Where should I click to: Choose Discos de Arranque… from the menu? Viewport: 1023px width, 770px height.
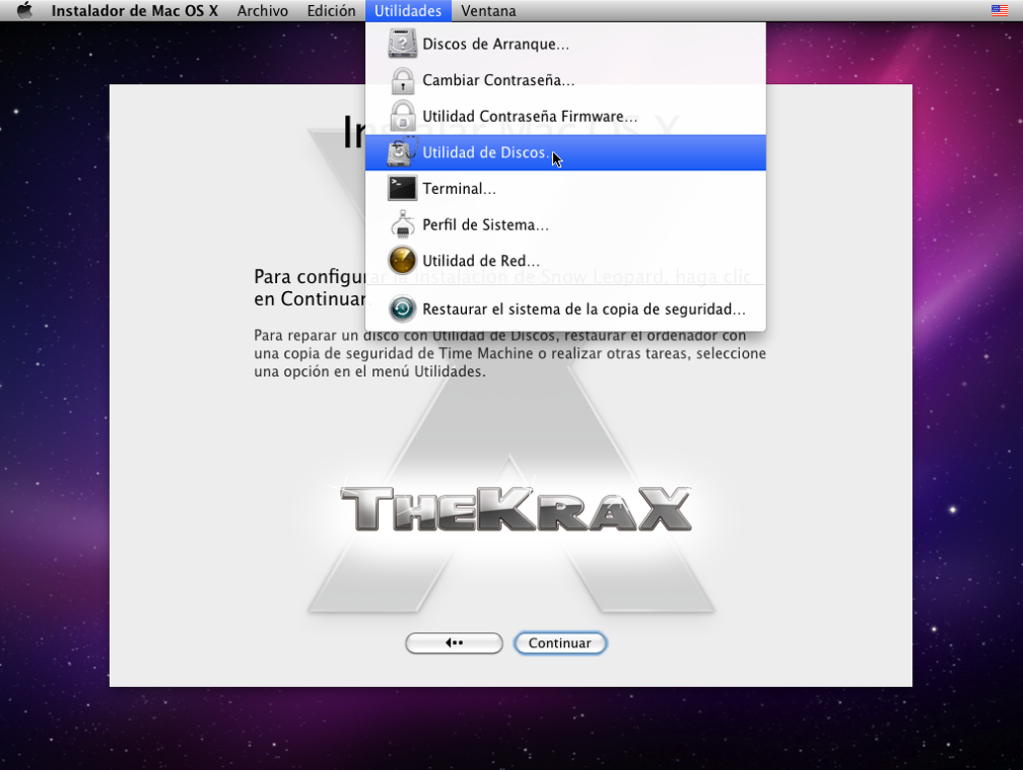click(x=565, y=44)
